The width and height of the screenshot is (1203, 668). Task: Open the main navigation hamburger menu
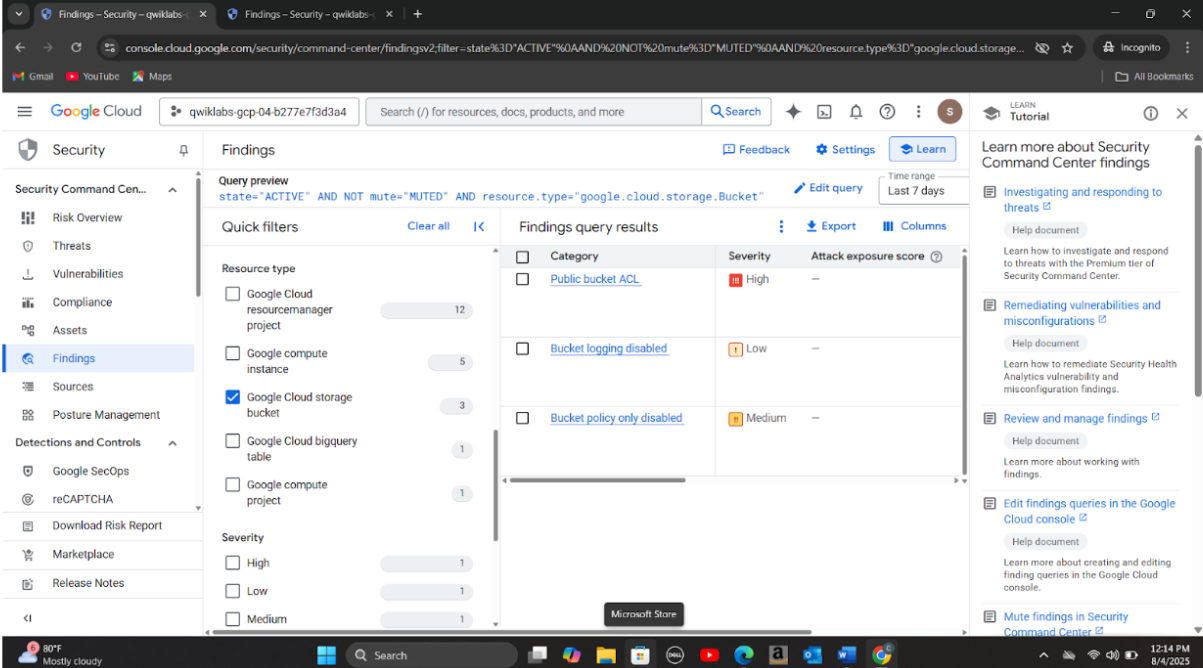click(25, 112)
